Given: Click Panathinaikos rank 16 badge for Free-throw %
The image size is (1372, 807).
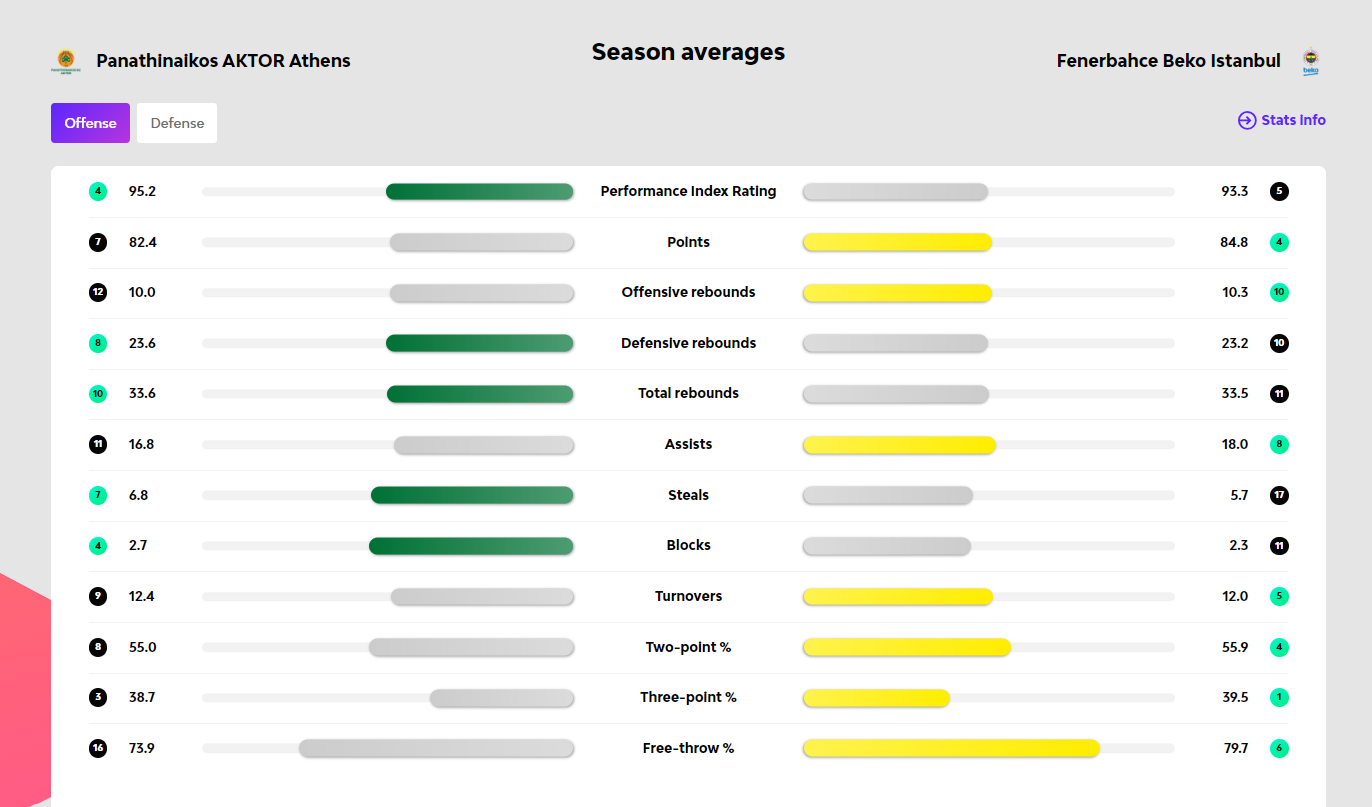Looking at the screenshot, I should coord(97,748).
